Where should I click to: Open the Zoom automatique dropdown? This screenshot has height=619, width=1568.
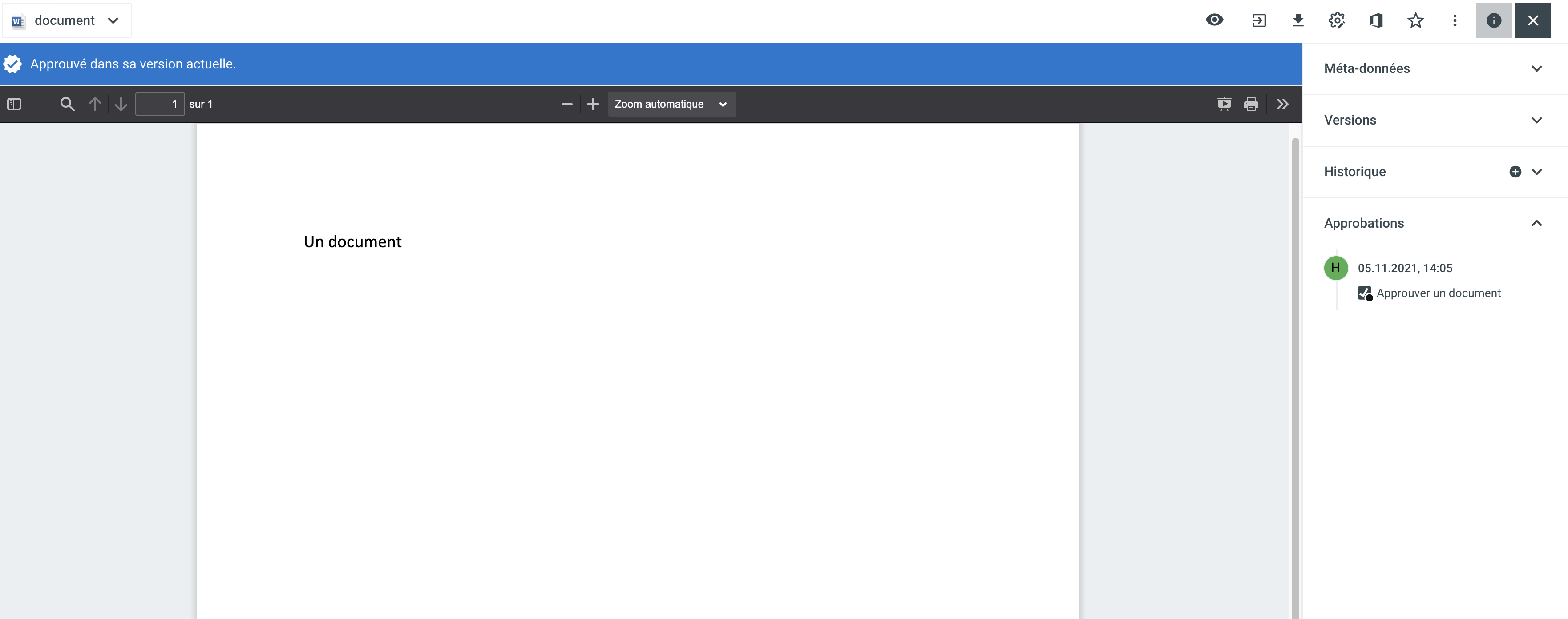click(671, 104)
